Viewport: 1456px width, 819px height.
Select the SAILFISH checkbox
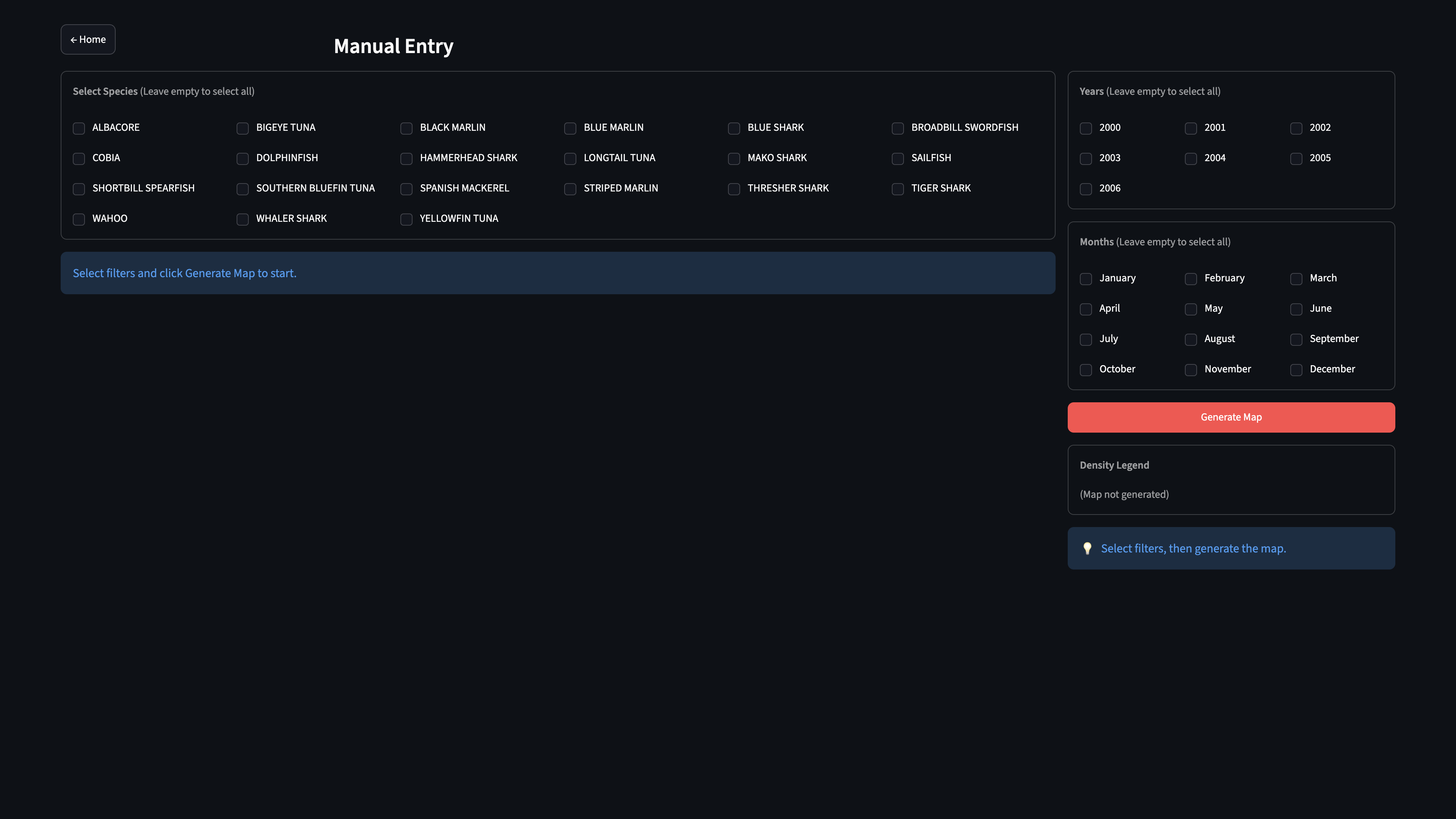click(x=897, y=159)
